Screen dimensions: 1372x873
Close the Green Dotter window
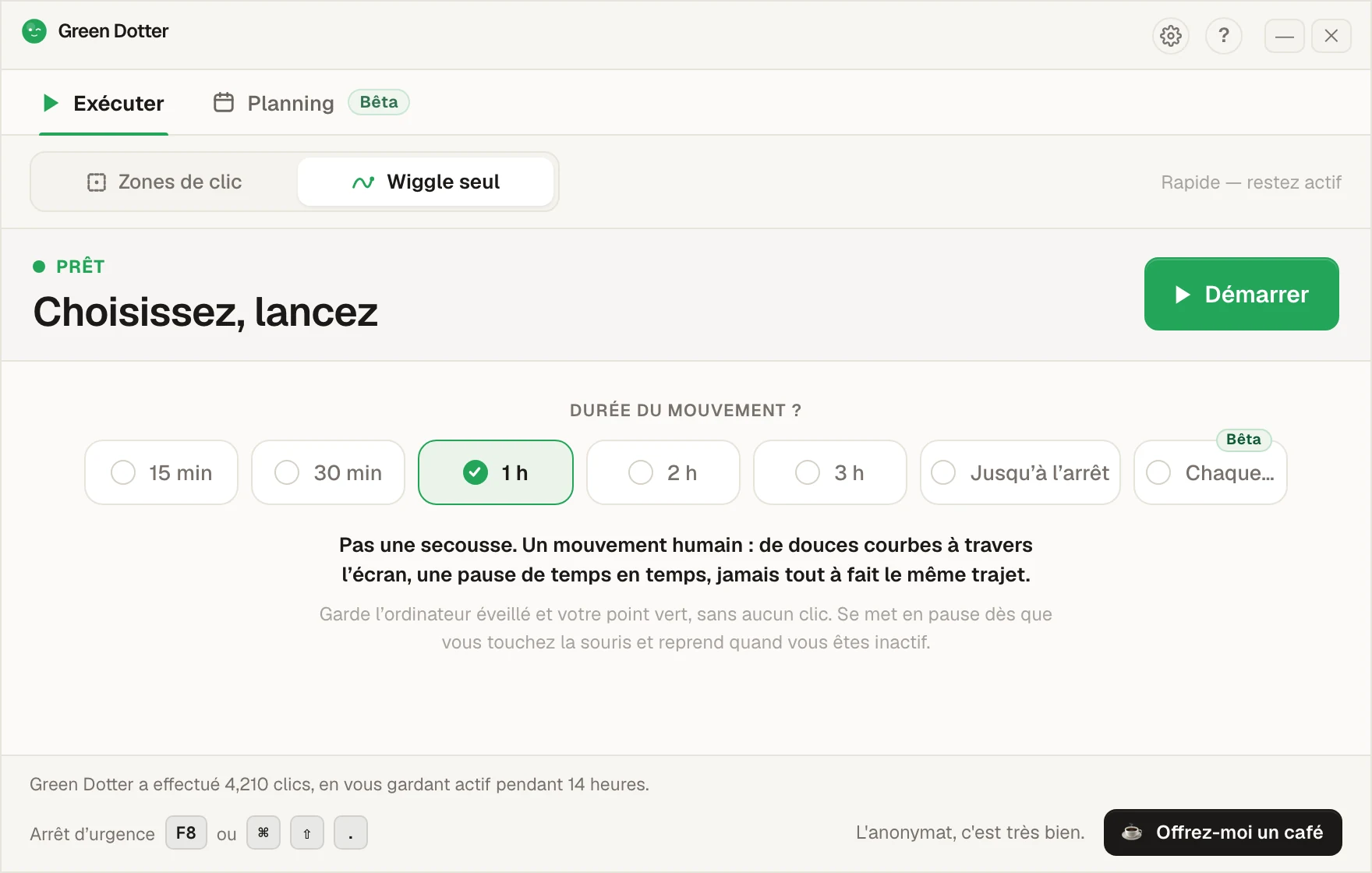pos(1331,36)
